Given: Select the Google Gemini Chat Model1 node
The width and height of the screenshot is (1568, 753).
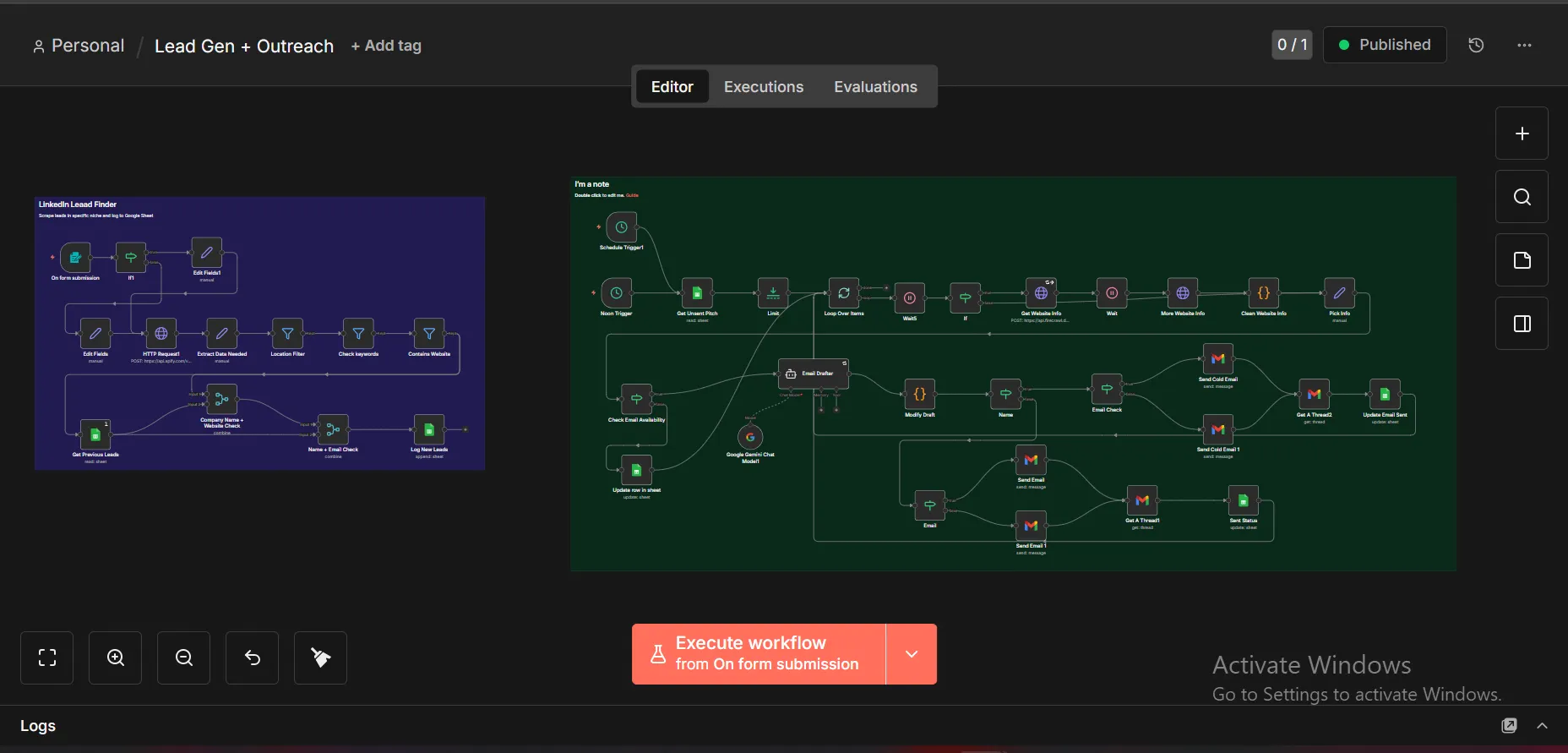Looking at the screenshot, I should [750, 437].
